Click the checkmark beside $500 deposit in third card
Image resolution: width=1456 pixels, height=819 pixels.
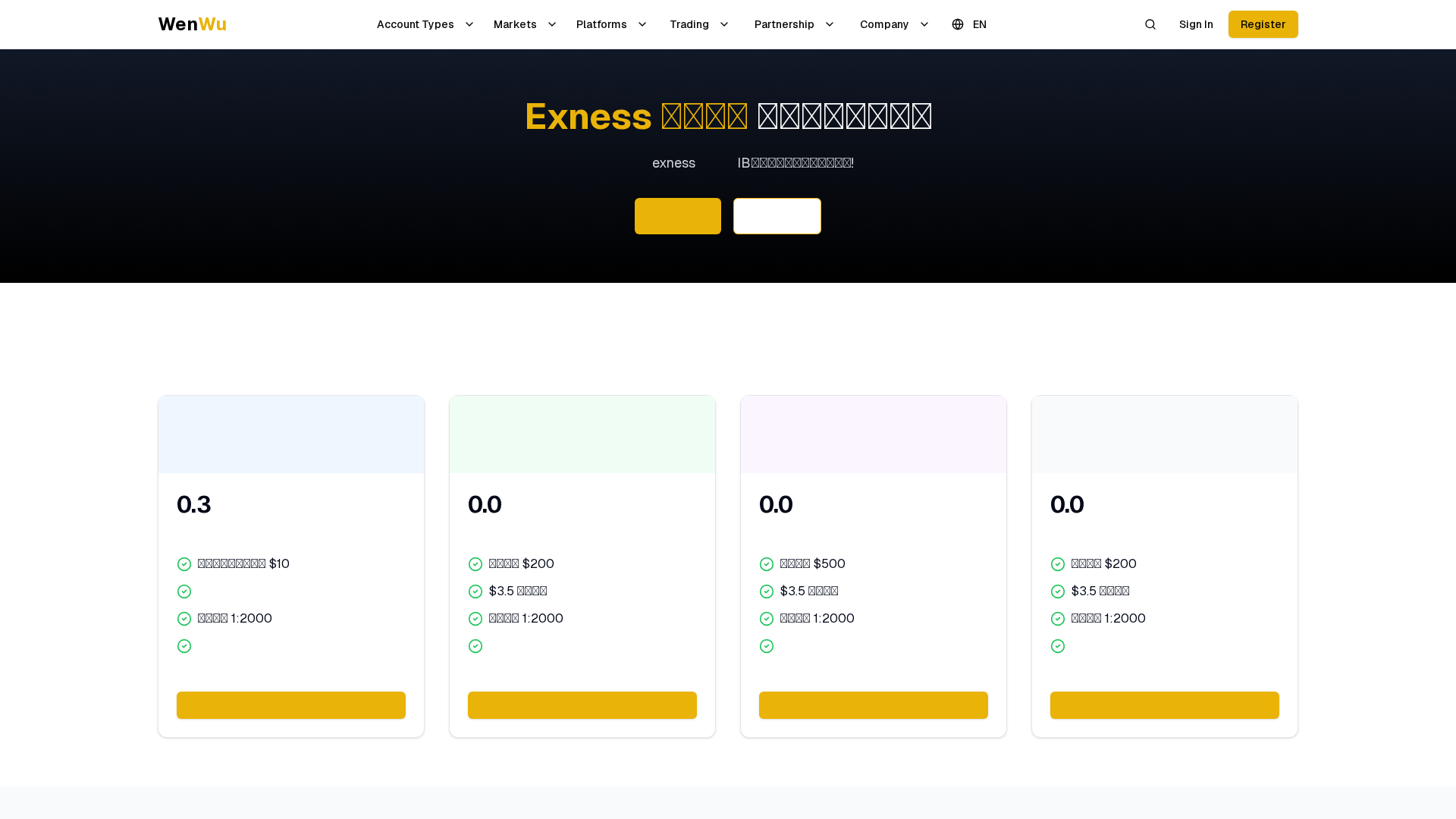767,564
